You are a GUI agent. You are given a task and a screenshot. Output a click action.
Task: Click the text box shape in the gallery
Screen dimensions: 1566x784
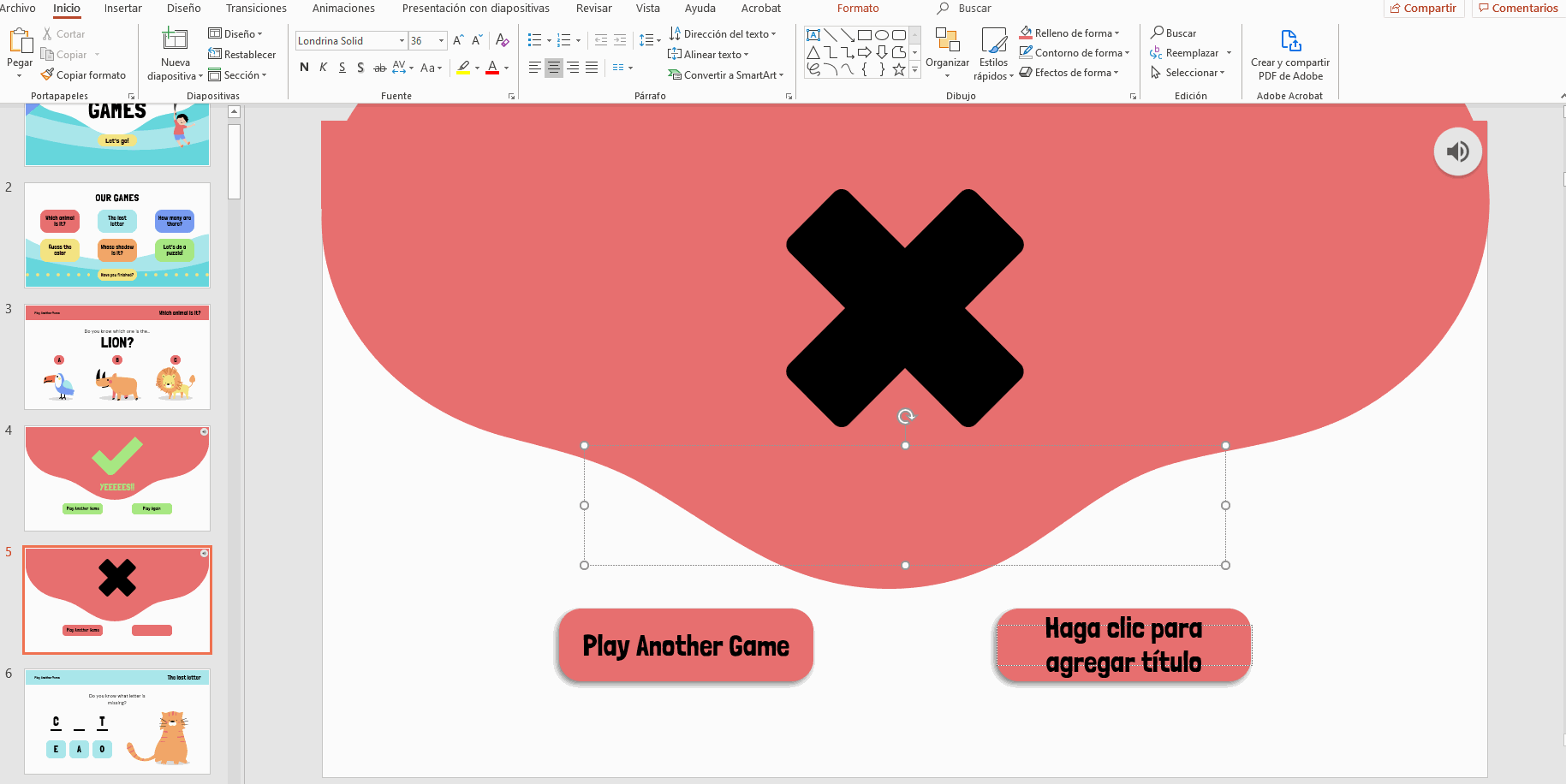(813, 35)
